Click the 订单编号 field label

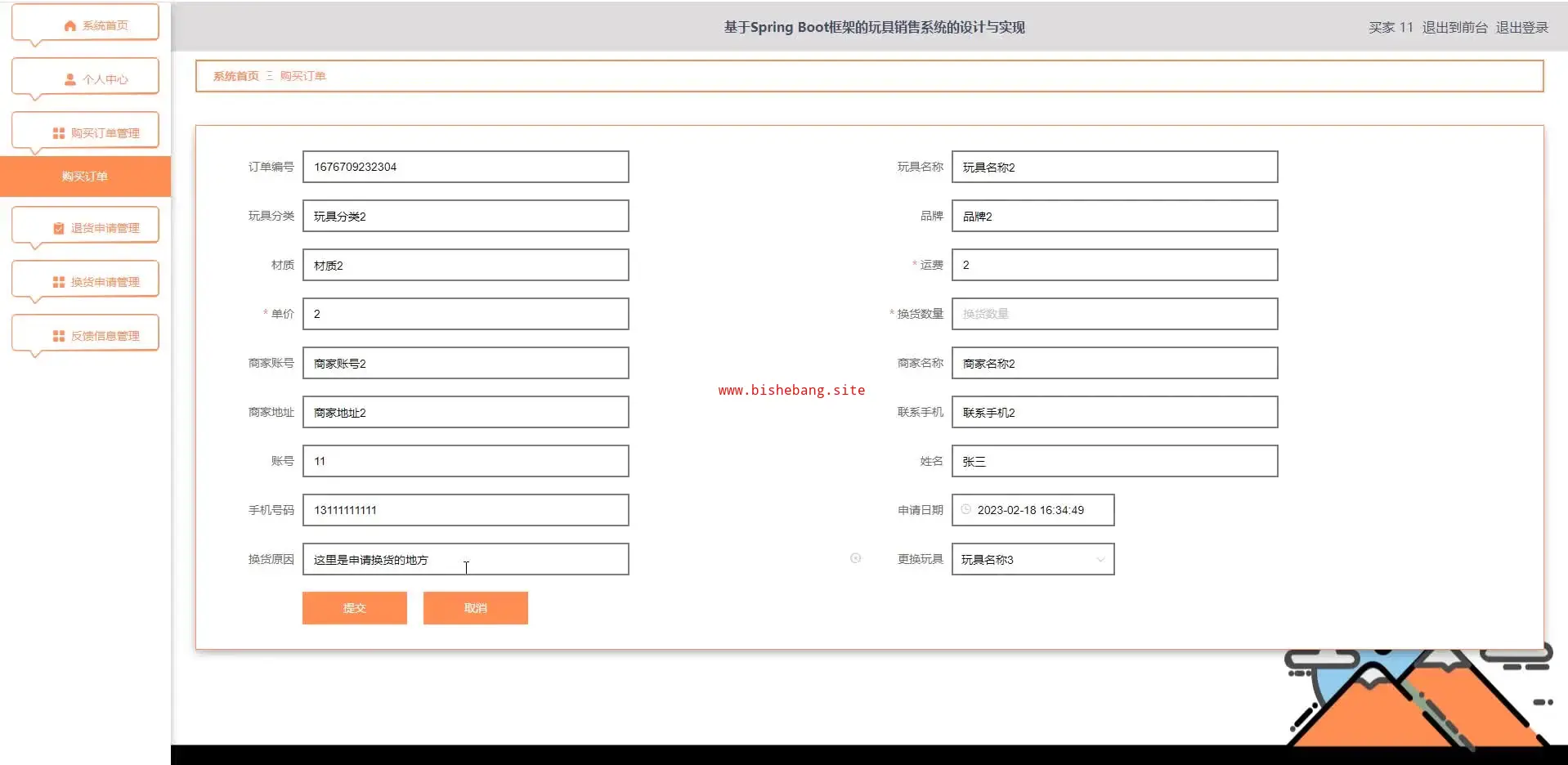[271, 167]
